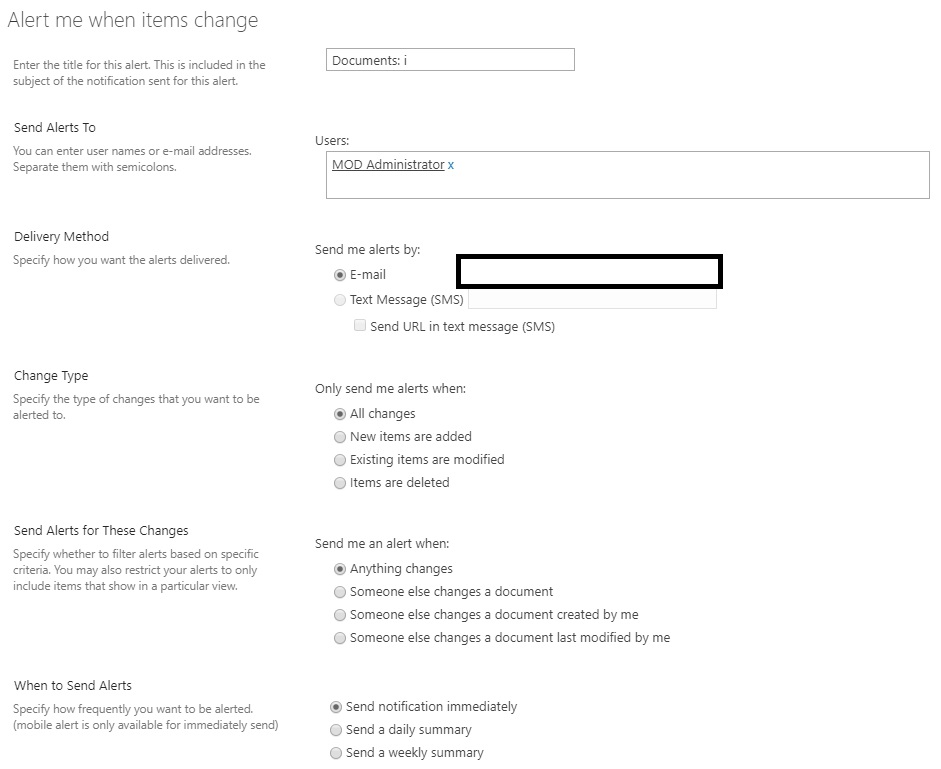Click Alert me when items change title
The height and width of the screenshot is (769, 941).
tap(133, 20)
